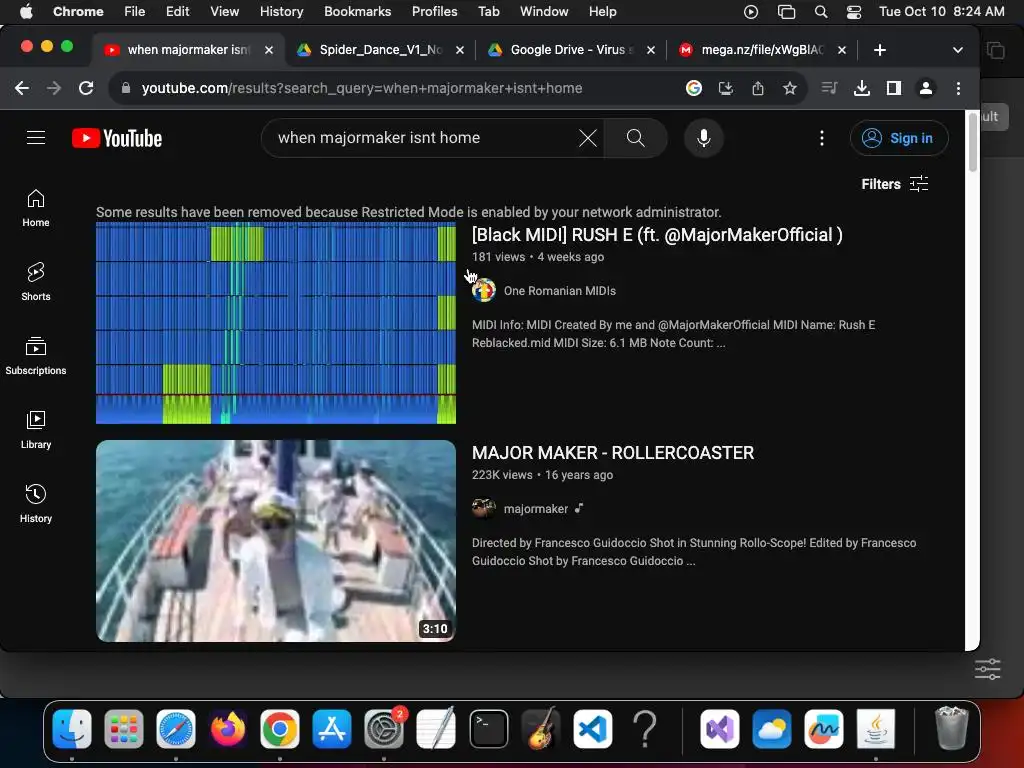Image resolution: width=1024 pixels, height=768 pixels.
Task: Select the 'when majormaker isnt' tab
Action: coord(187,50)
